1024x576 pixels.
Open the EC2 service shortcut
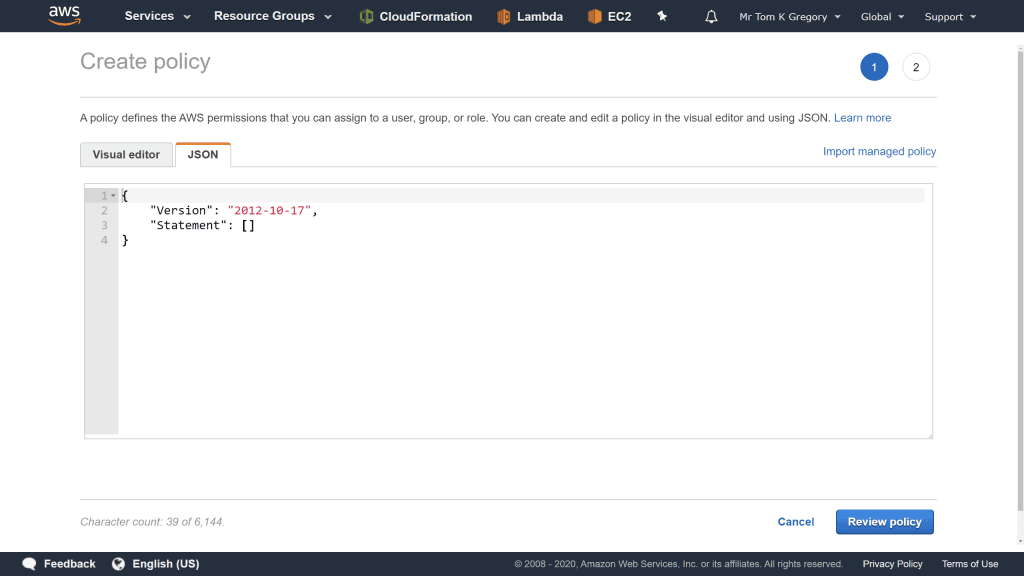pos(609,16)
